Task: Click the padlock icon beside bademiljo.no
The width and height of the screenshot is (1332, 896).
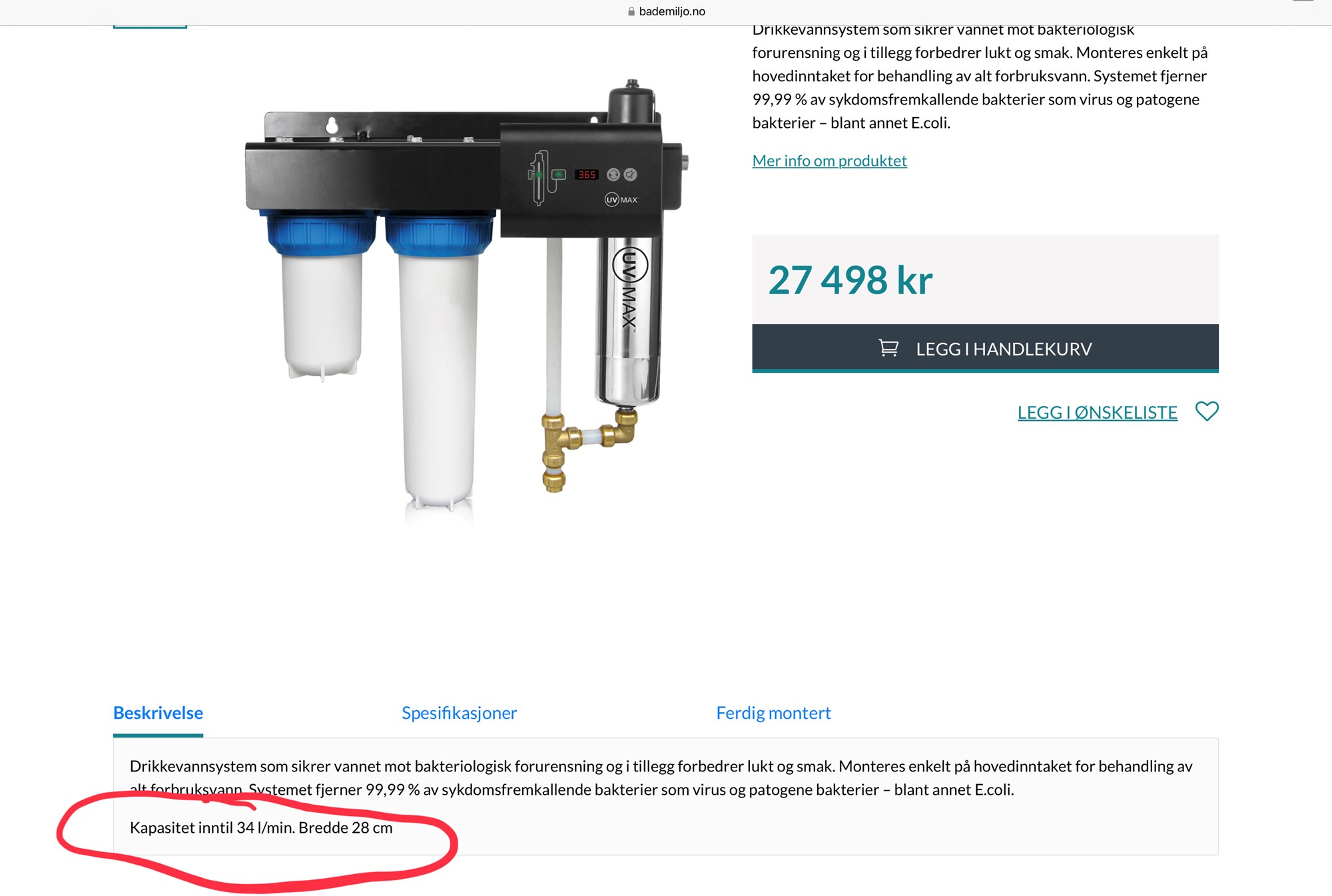Action: tap(631, 11)
